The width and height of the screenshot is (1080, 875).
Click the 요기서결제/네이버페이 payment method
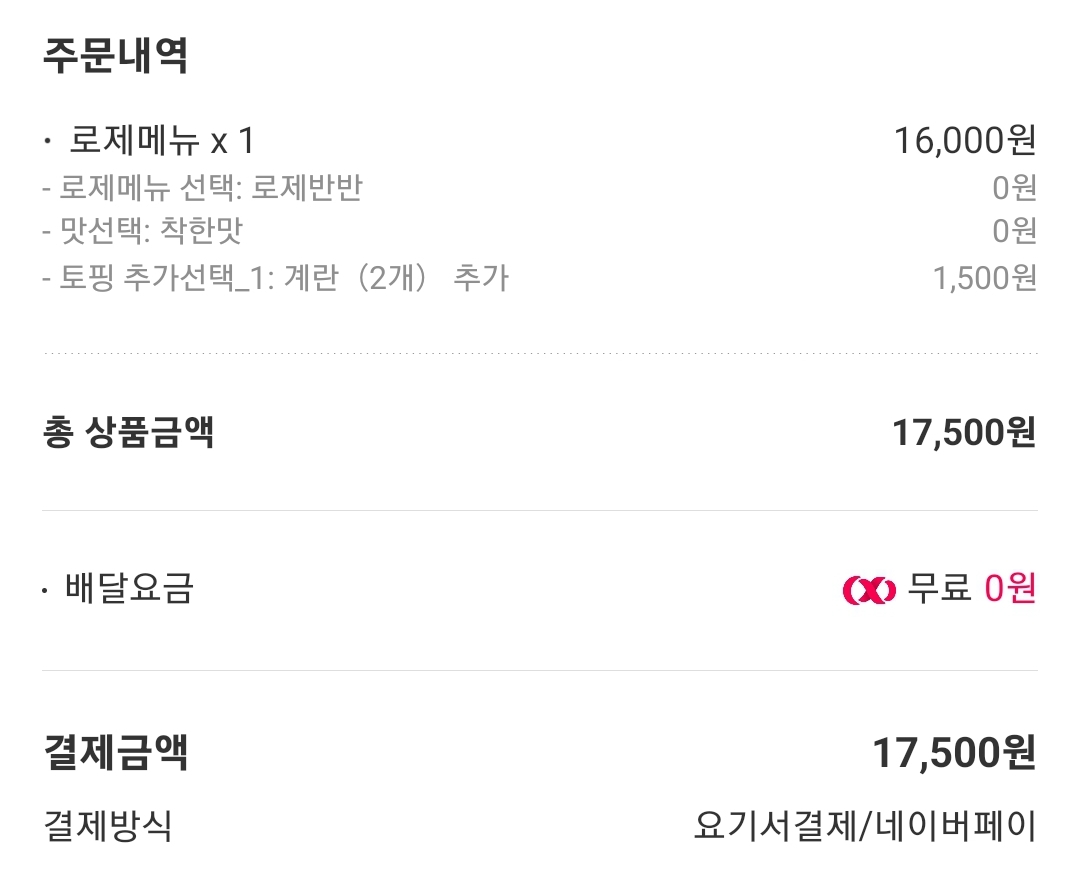click(865, 826)
